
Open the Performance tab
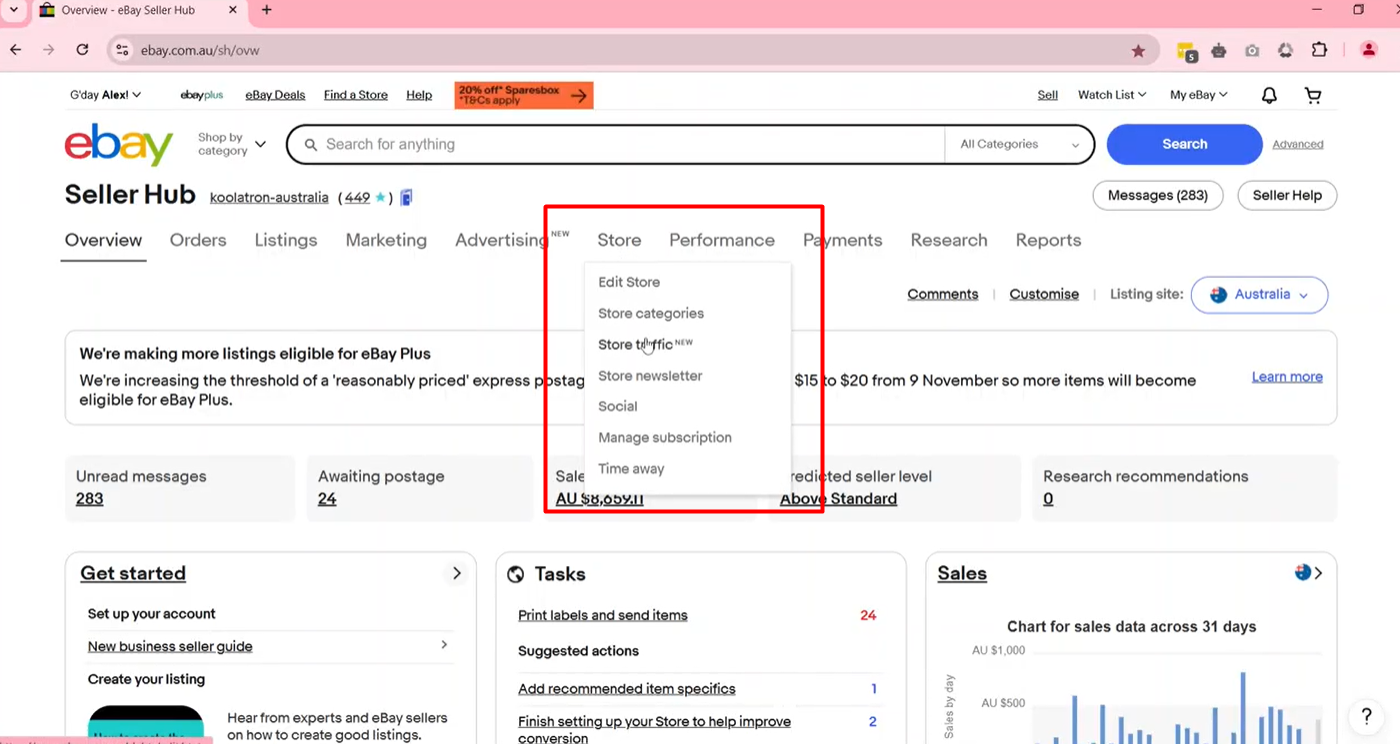[x=722, y=240]
